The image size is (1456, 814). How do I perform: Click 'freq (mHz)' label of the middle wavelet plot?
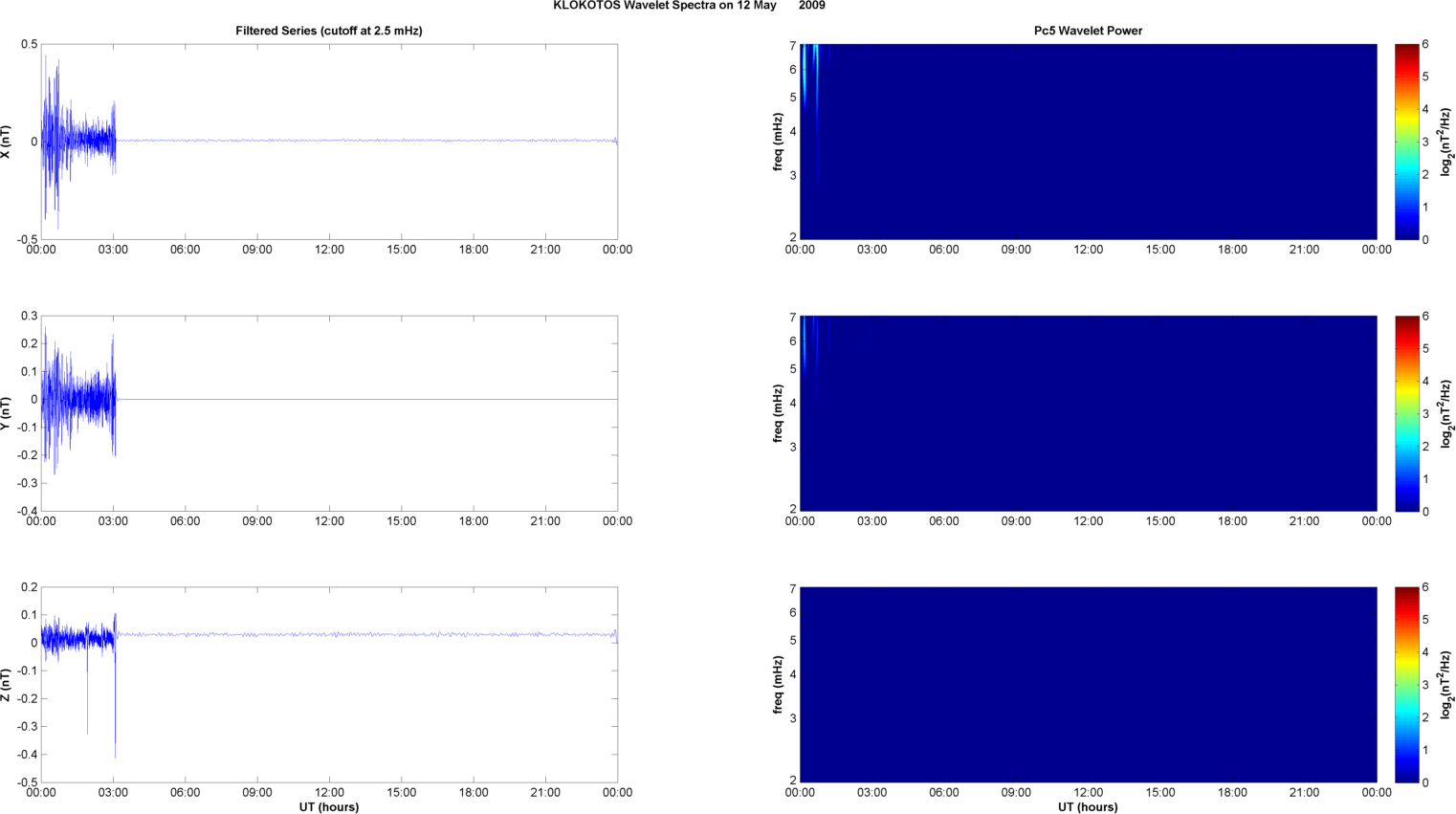[x=779, y=413]
